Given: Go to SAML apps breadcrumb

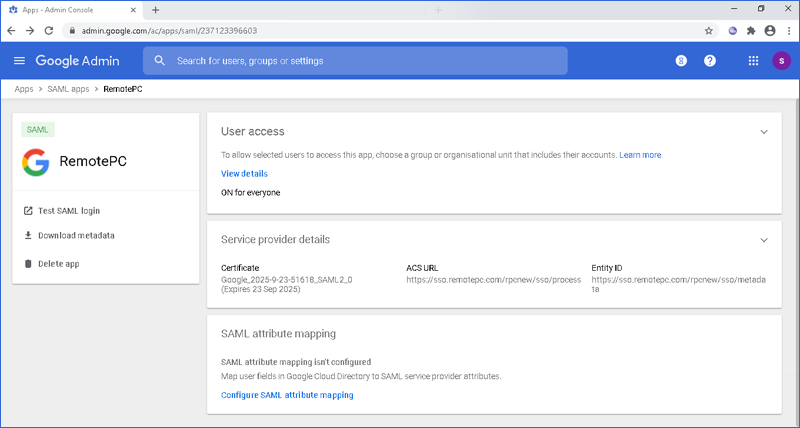Looking at the screenshot, I should (x=68, y=89).
